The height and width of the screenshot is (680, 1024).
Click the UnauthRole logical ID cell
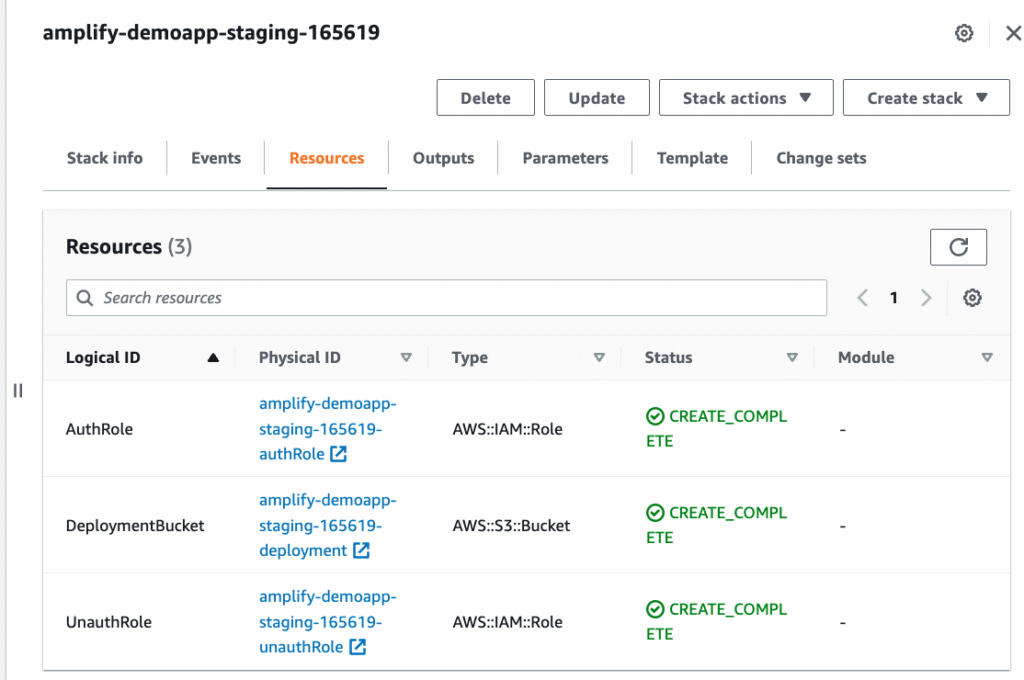[108, 623]
